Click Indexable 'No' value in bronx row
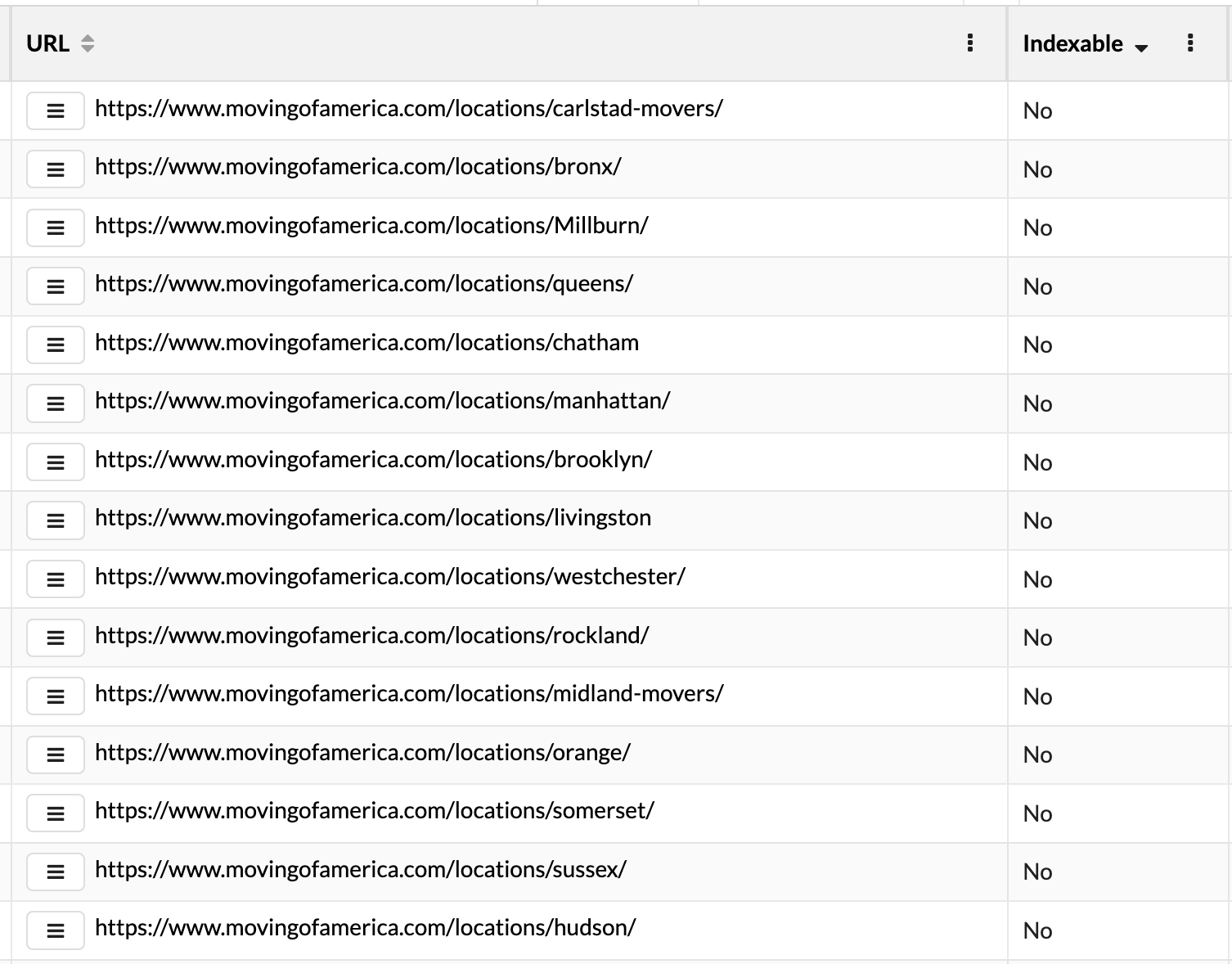Viewport: 1232px width, 964px height. tap(1037, 170)
